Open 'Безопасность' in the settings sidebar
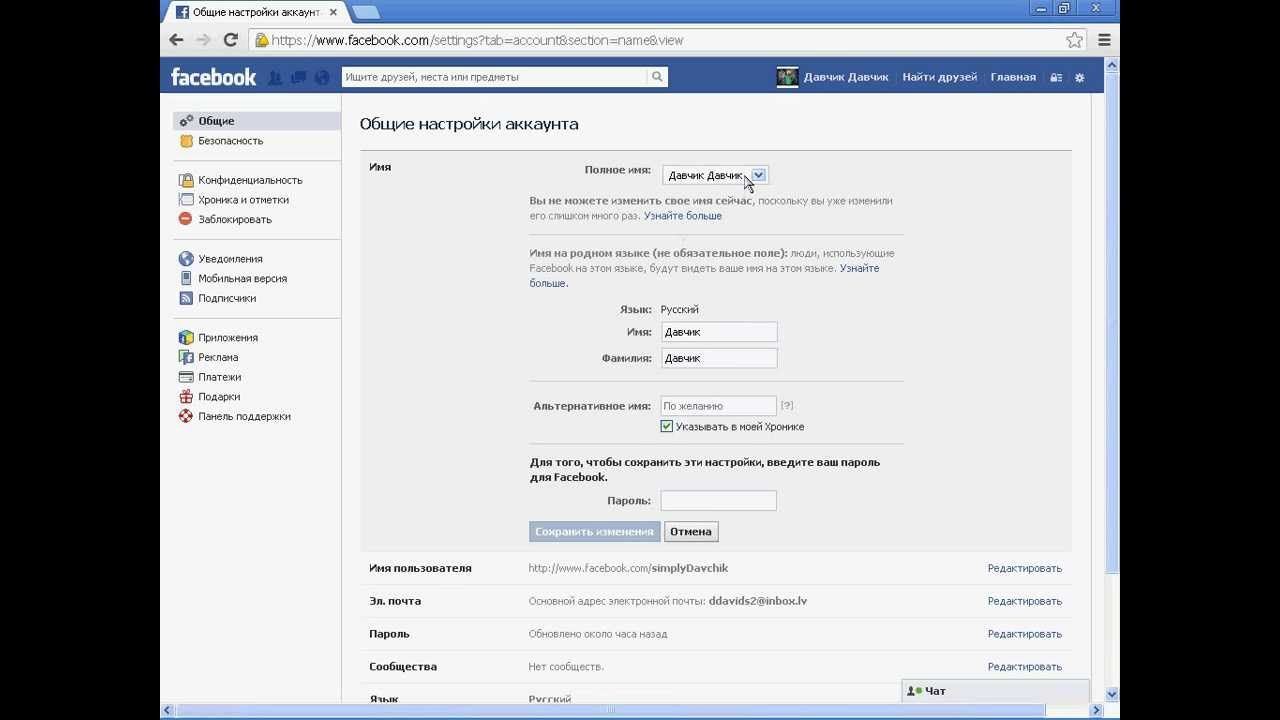The image size is (1280, 720). click(x=230, y=141)
